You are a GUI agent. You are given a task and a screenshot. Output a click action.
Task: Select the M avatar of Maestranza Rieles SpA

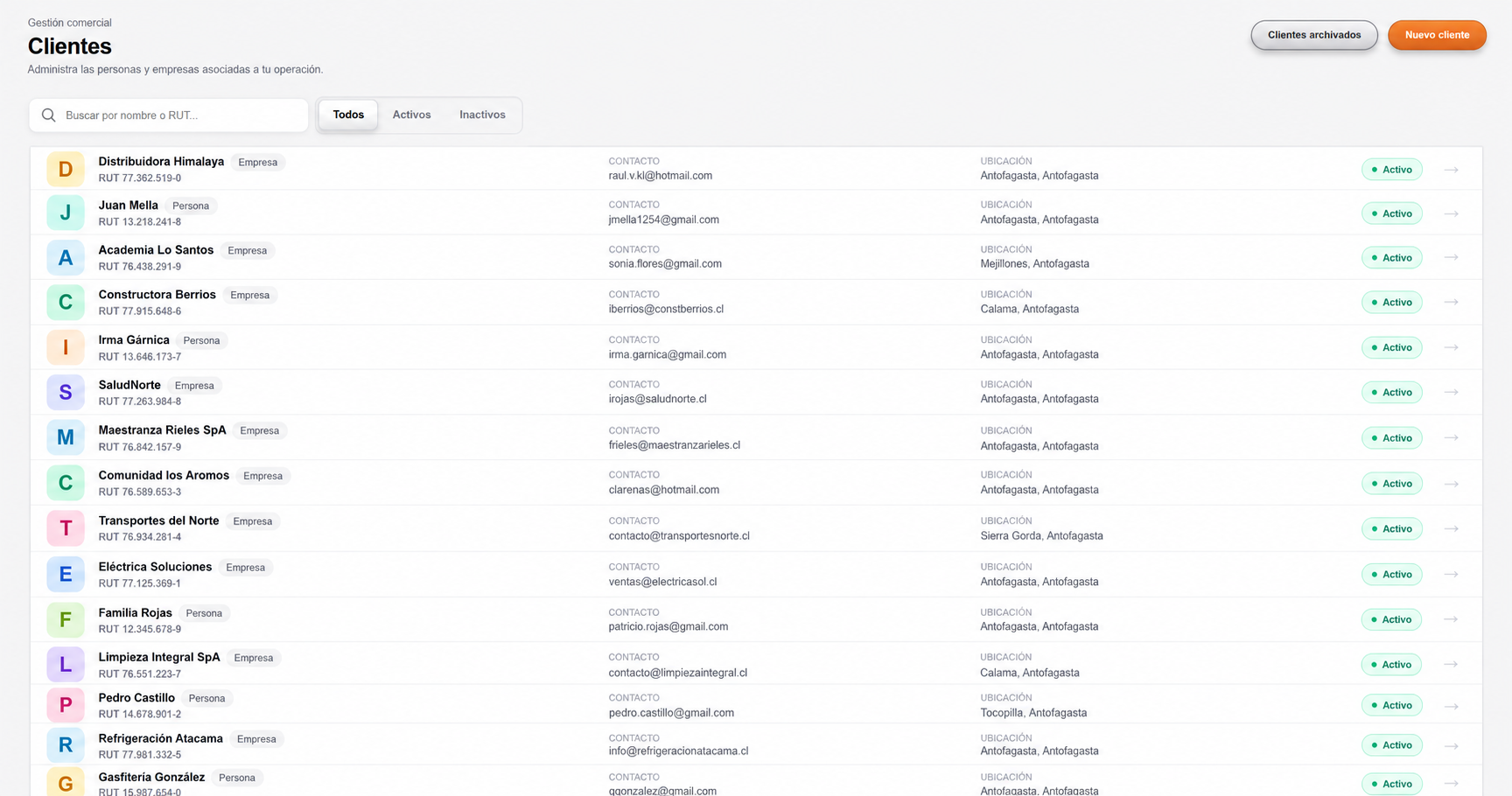click(x=66, y=437)
